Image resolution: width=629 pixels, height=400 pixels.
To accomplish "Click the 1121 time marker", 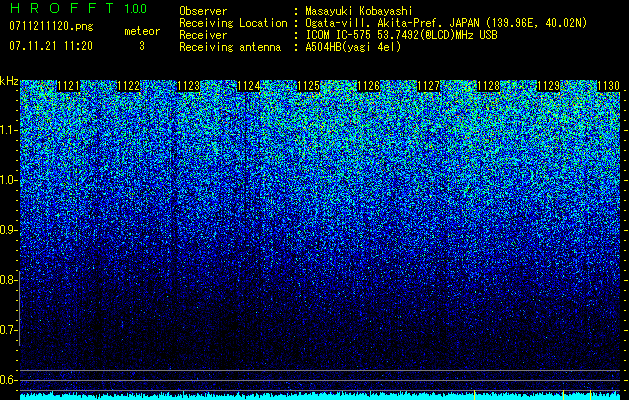I will coord(69,86).
